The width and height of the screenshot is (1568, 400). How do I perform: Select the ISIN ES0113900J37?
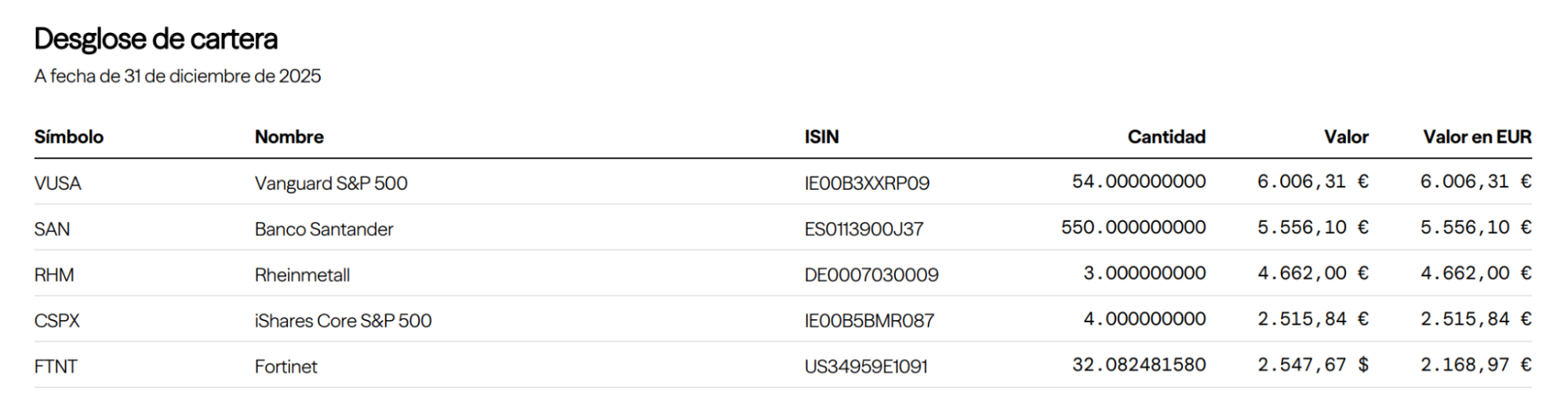(864, 229)
